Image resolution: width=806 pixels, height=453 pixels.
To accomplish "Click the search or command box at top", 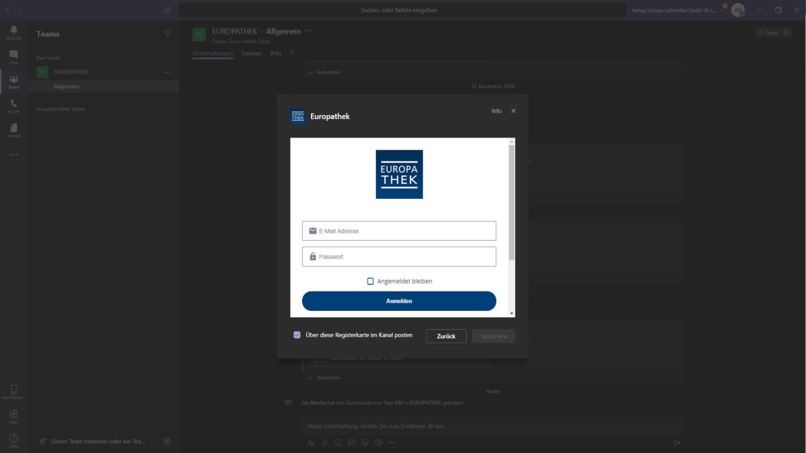I will tap(402, 10).
